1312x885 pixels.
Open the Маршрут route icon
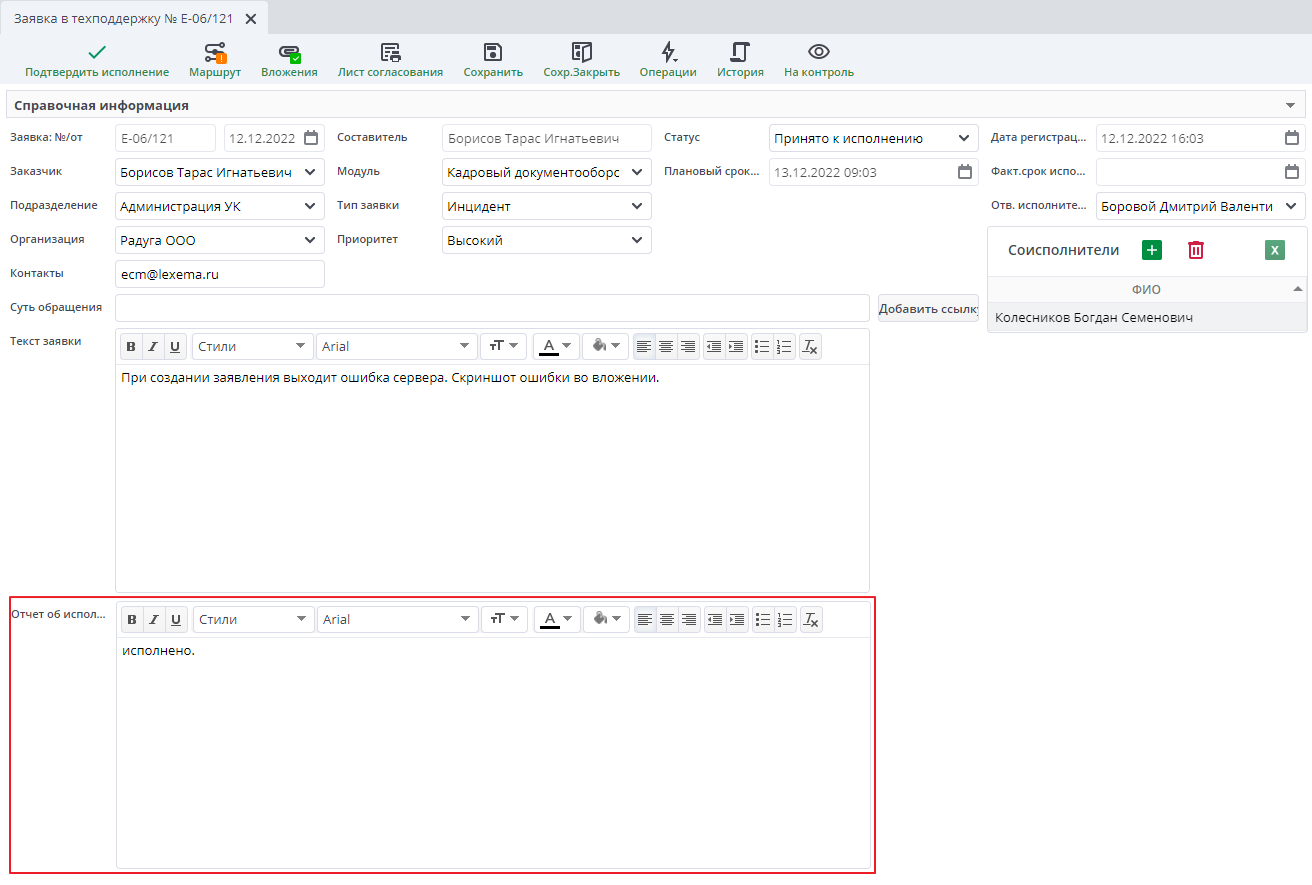click(x=214, y=52)
